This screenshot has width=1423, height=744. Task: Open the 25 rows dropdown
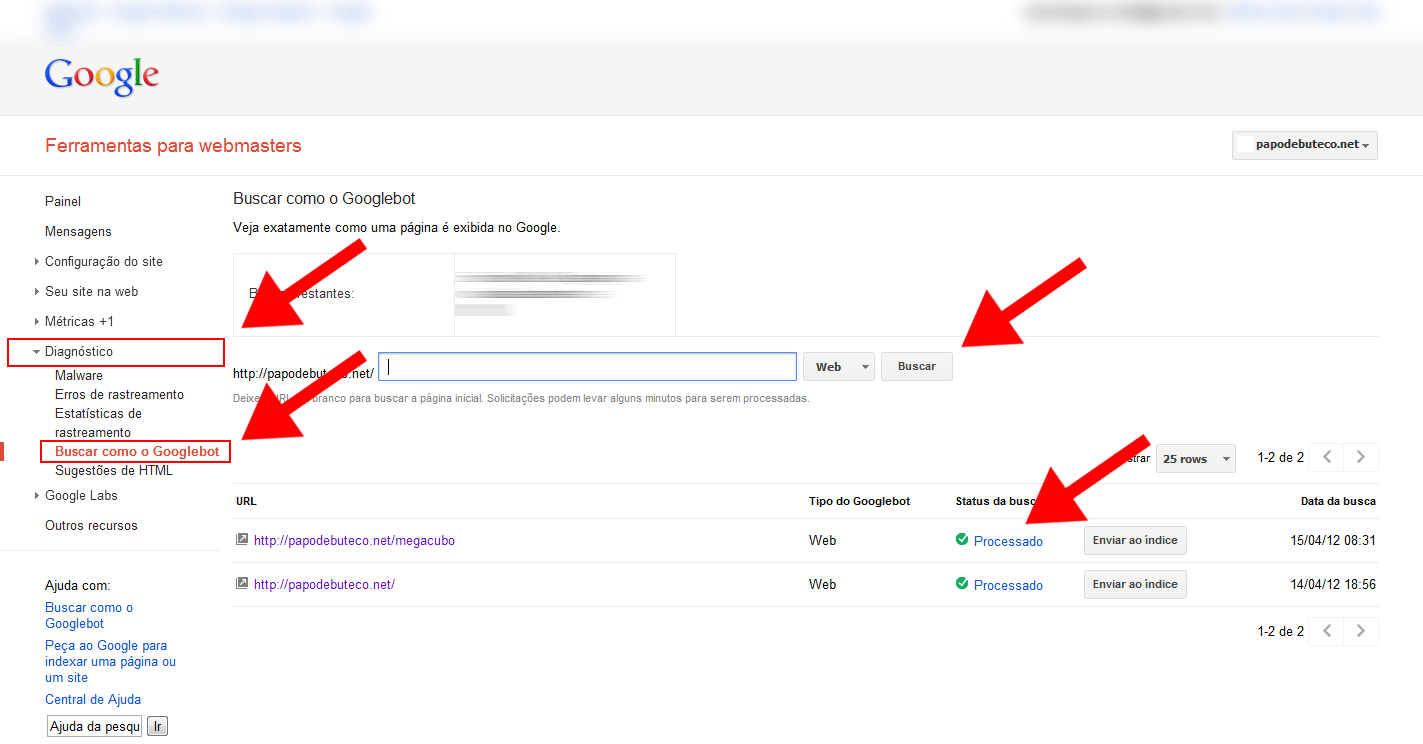1195,459
